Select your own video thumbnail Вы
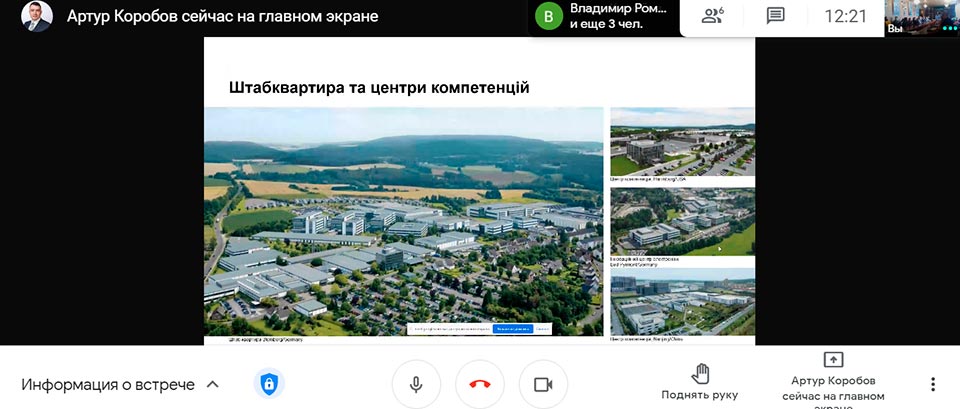 pyautogui.click(x=922, y=17)
